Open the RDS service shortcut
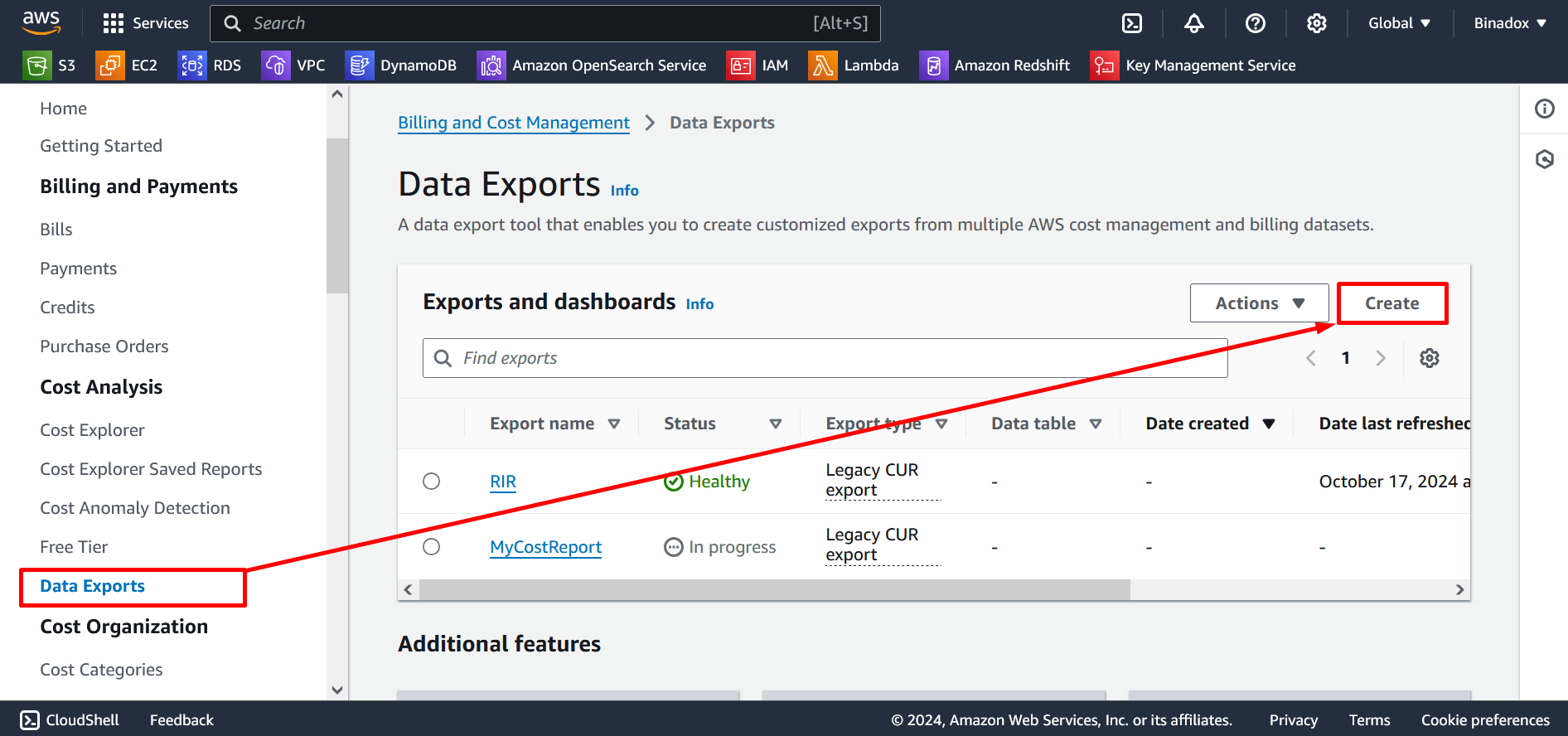The width and height of the screenshot is (1568, 736). point(210,65)
